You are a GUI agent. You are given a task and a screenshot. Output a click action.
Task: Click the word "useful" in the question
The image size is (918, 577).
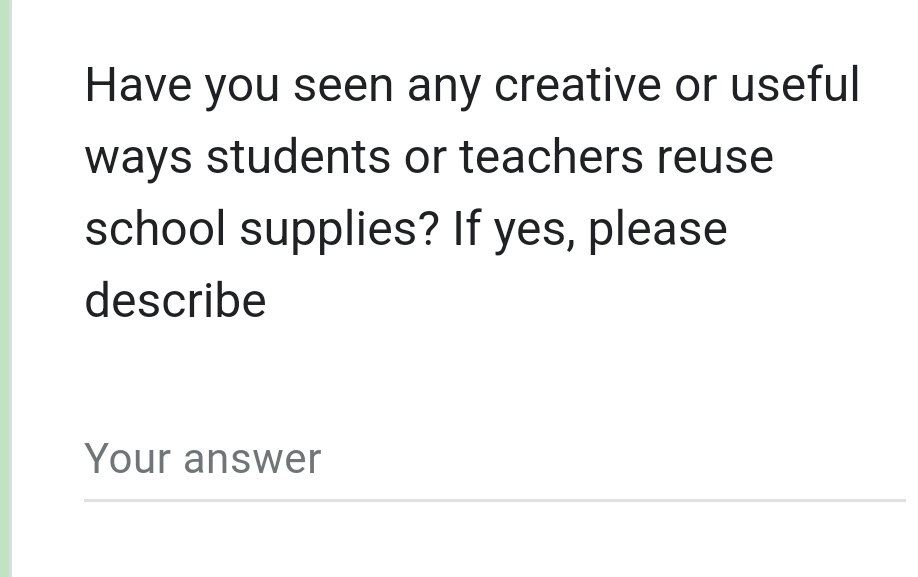[794, 85]
